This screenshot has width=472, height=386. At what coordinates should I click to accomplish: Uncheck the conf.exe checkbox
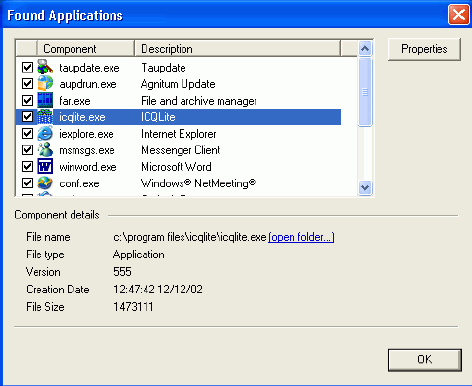coord(27,183)
